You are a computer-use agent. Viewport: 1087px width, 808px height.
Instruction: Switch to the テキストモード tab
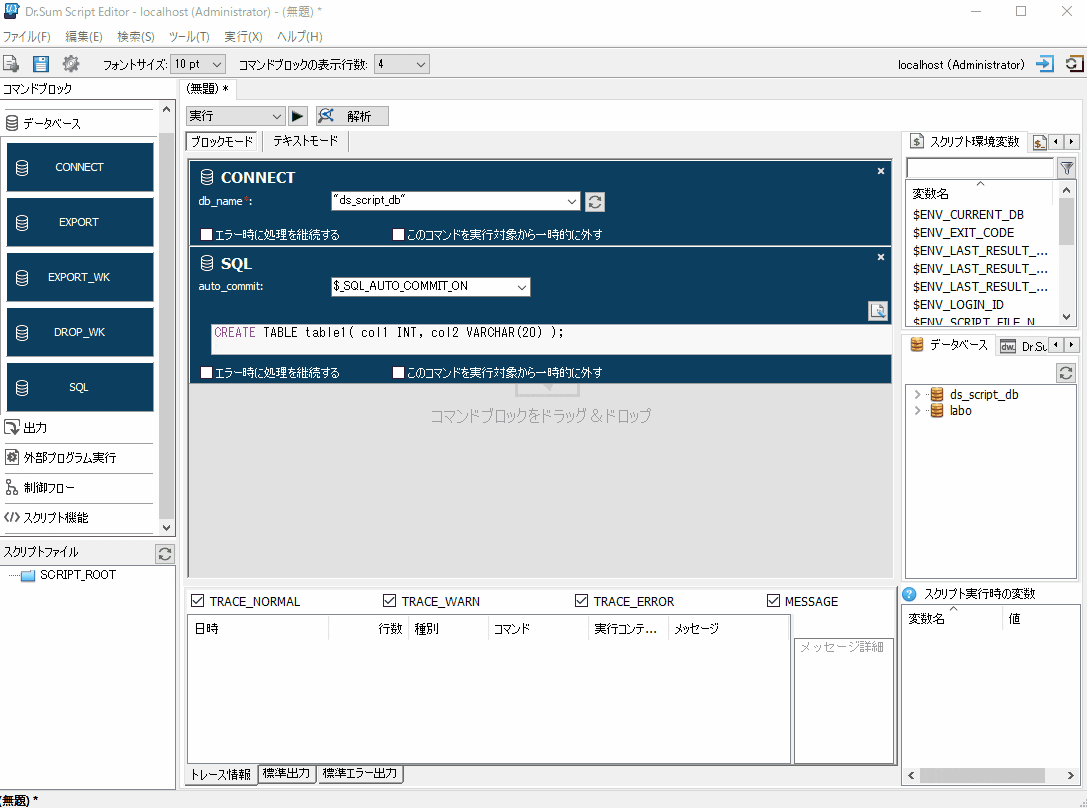pyautogui.click(x=306, y=141)
